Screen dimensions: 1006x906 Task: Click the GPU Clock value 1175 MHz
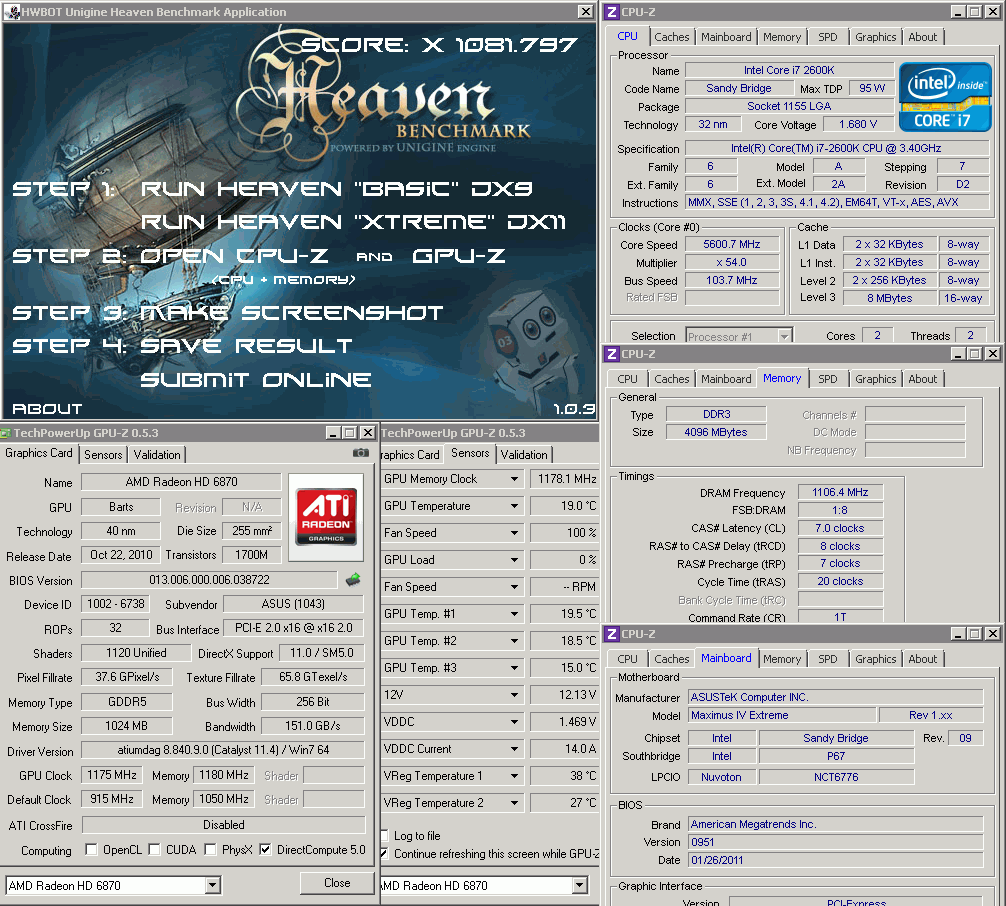tap(112, 775)
